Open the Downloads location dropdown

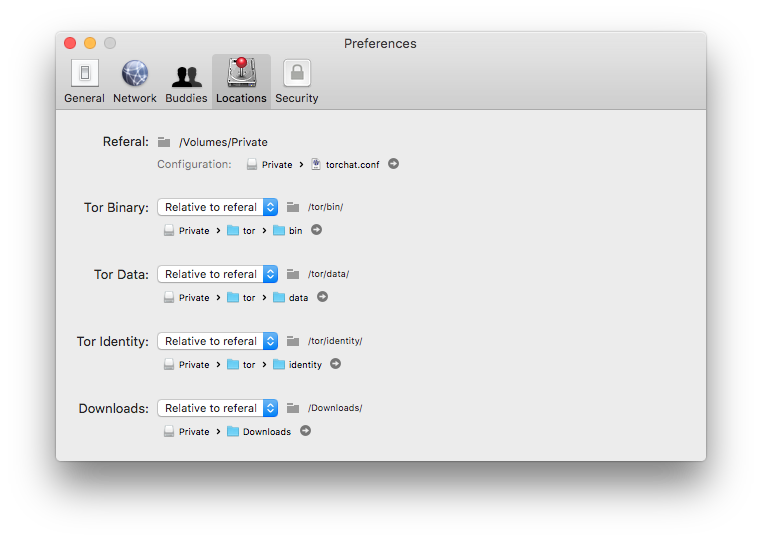click(218, 408)
